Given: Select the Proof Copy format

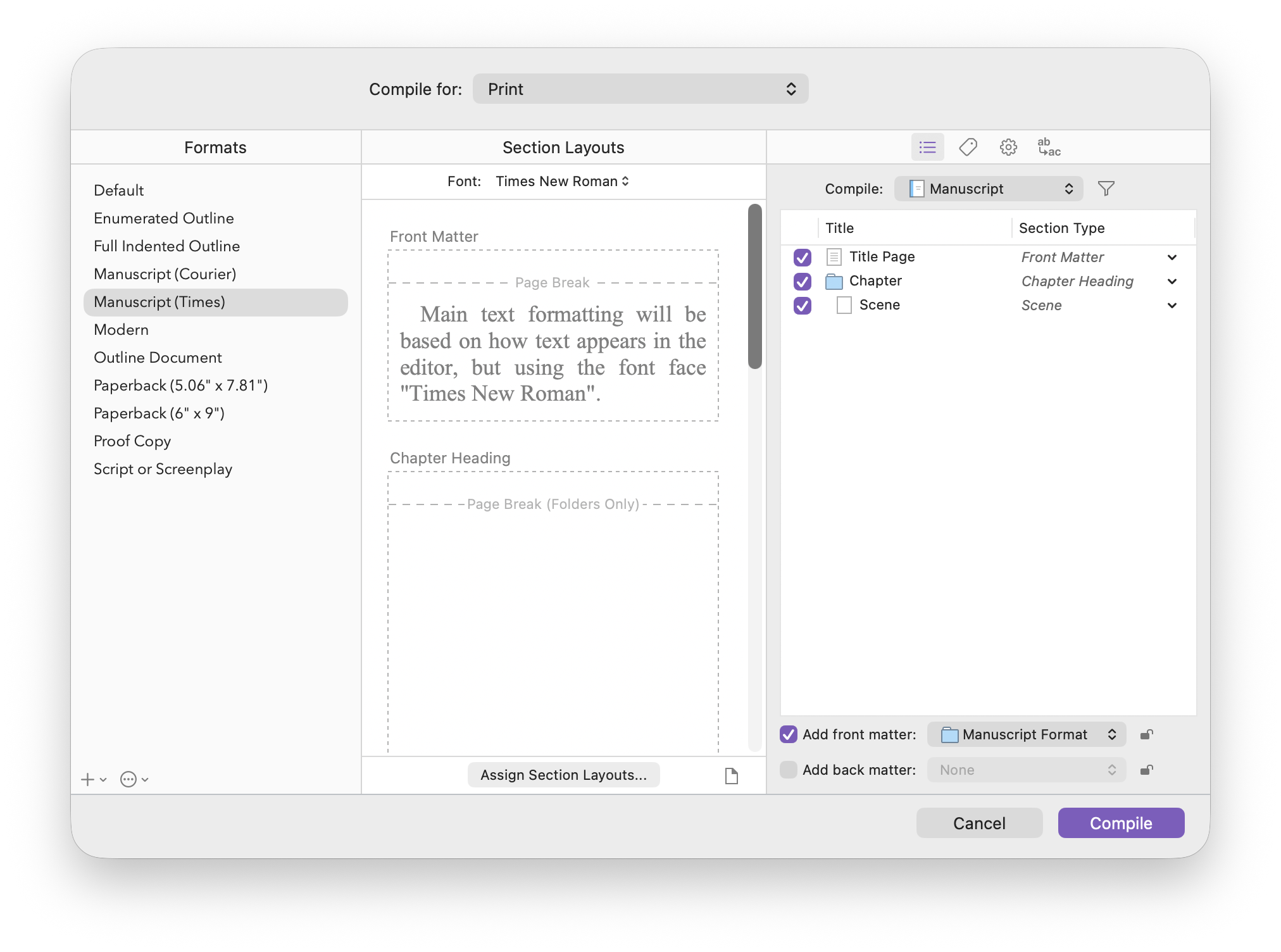Looking at the screenshot, I should click(x=132, y=441).
